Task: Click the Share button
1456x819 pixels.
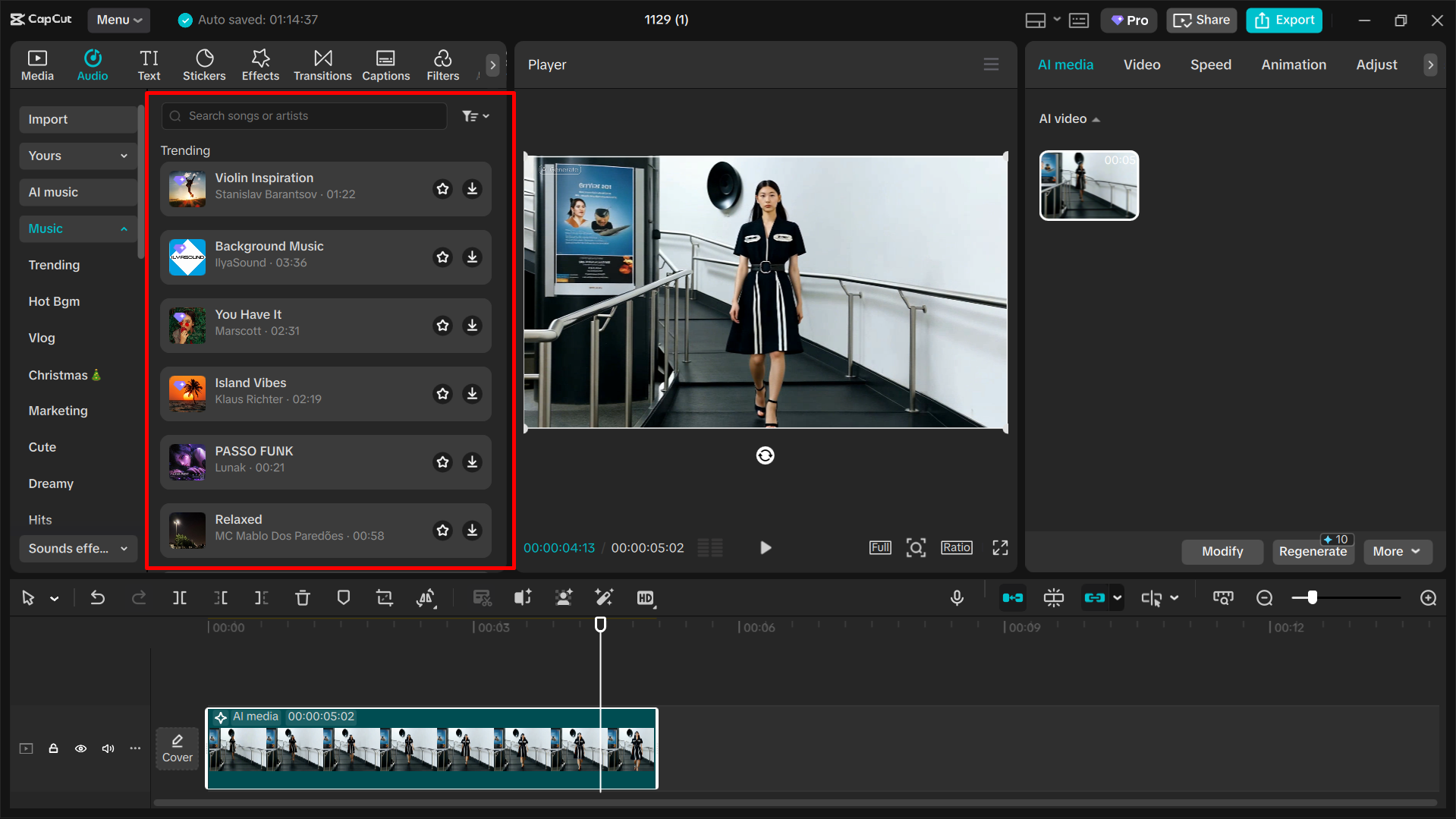Action: coord(1201,20)
